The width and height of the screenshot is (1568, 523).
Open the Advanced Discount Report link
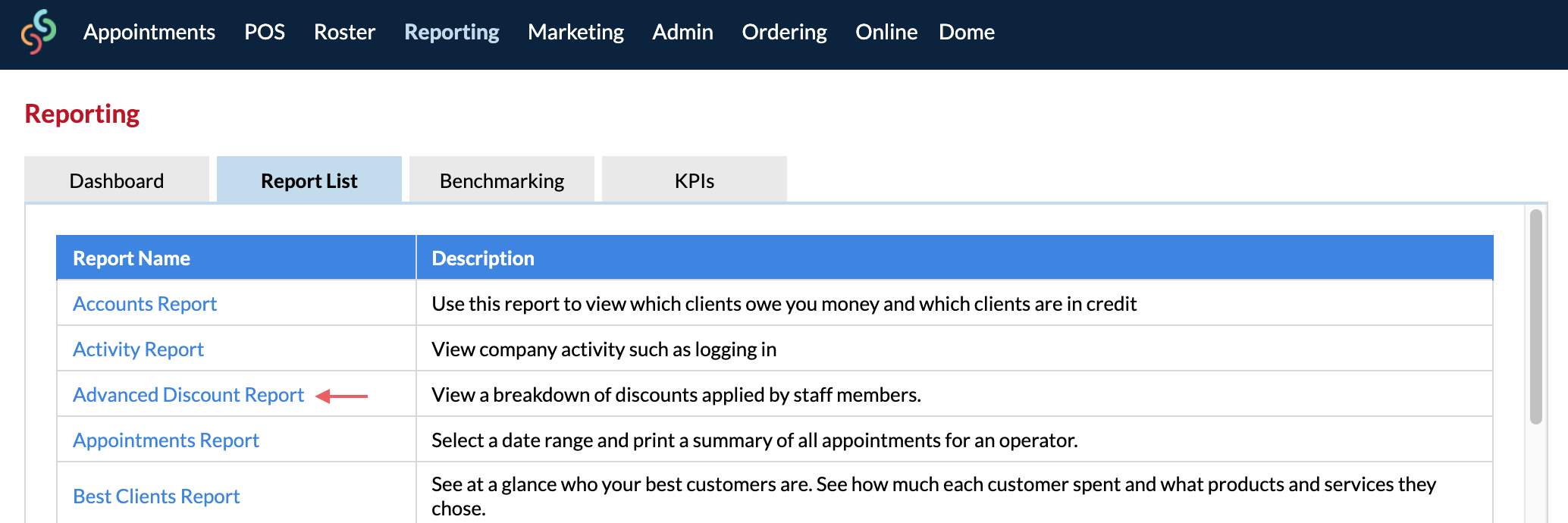(x=188, y=395)
